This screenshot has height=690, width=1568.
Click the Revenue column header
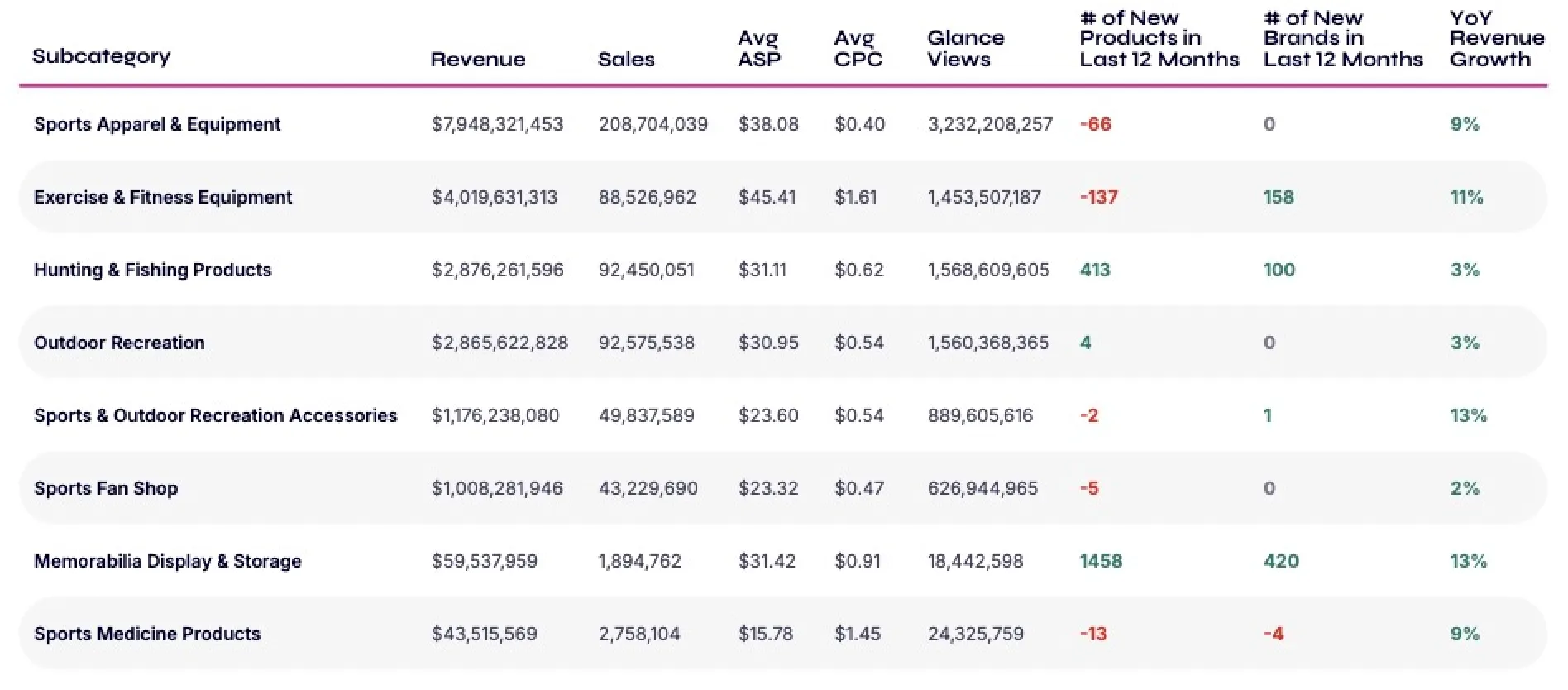478,59
